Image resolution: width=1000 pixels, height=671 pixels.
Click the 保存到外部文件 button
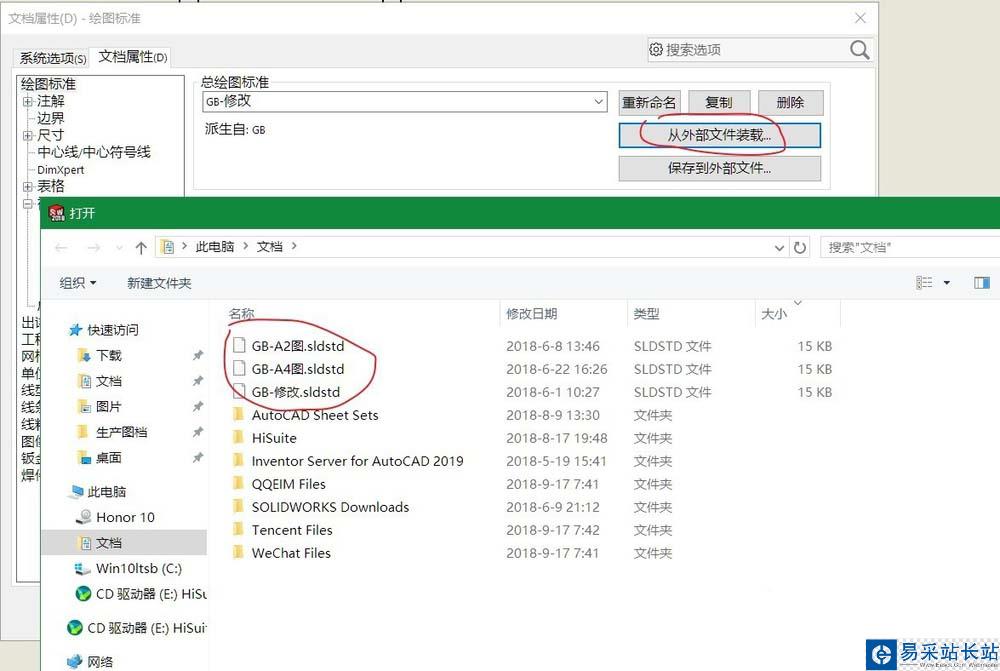719,168
